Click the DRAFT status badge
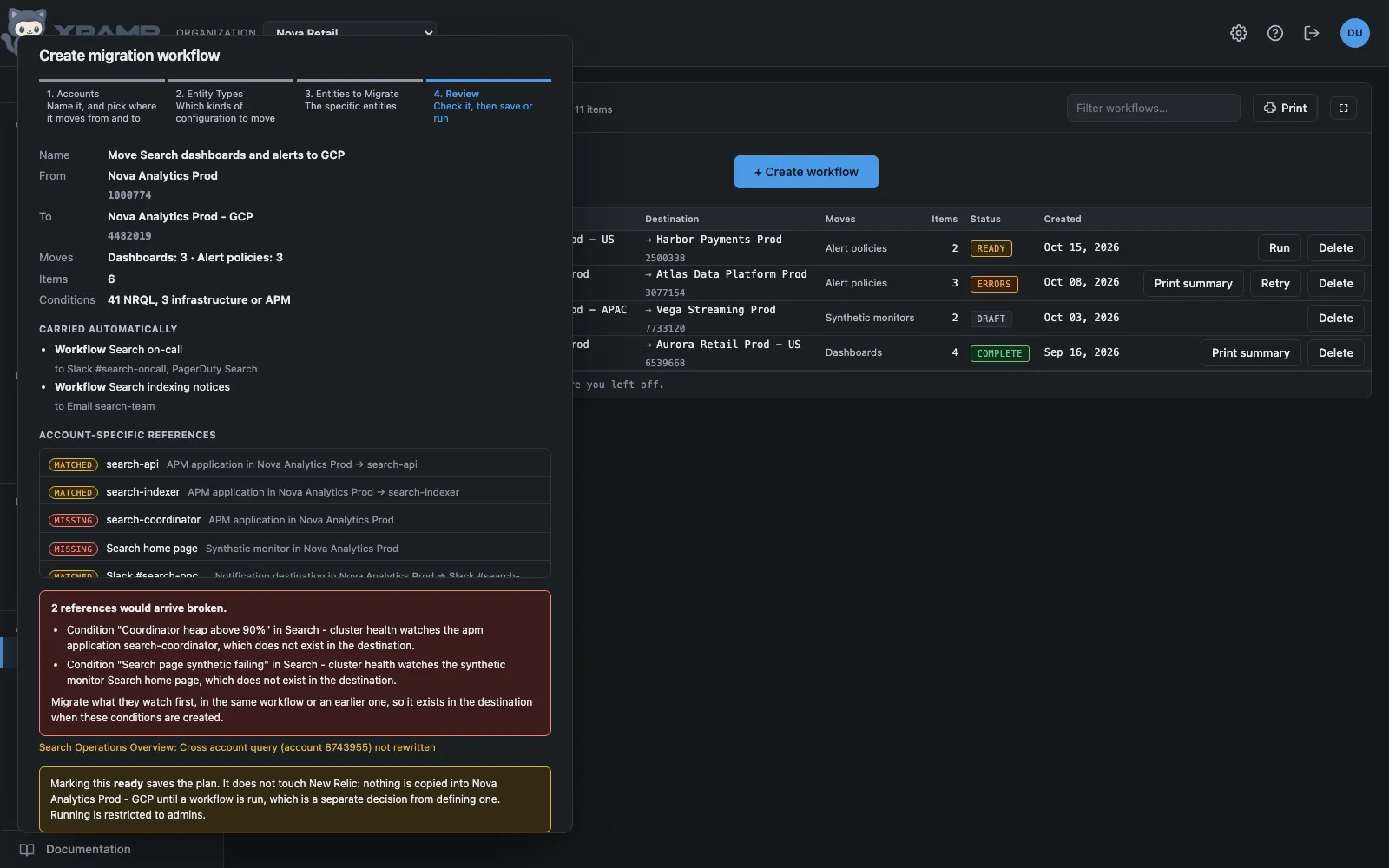This screenshot has height=868, width=1389. (991, 319)
